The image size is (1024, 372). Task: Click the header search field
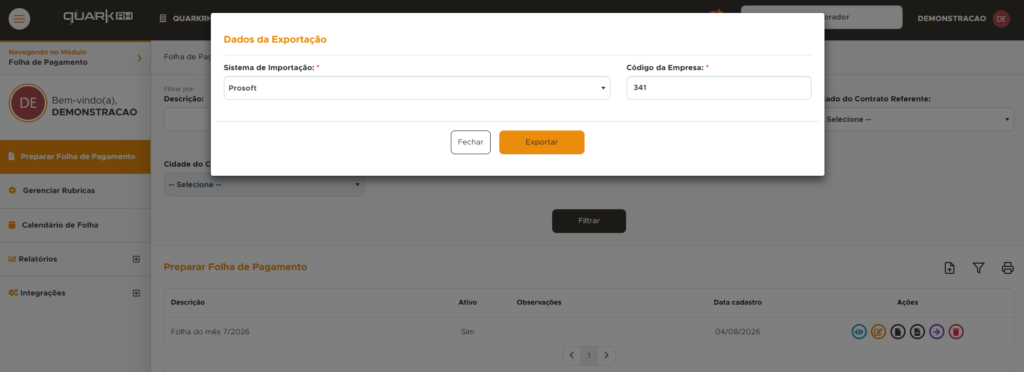point(821,18)
